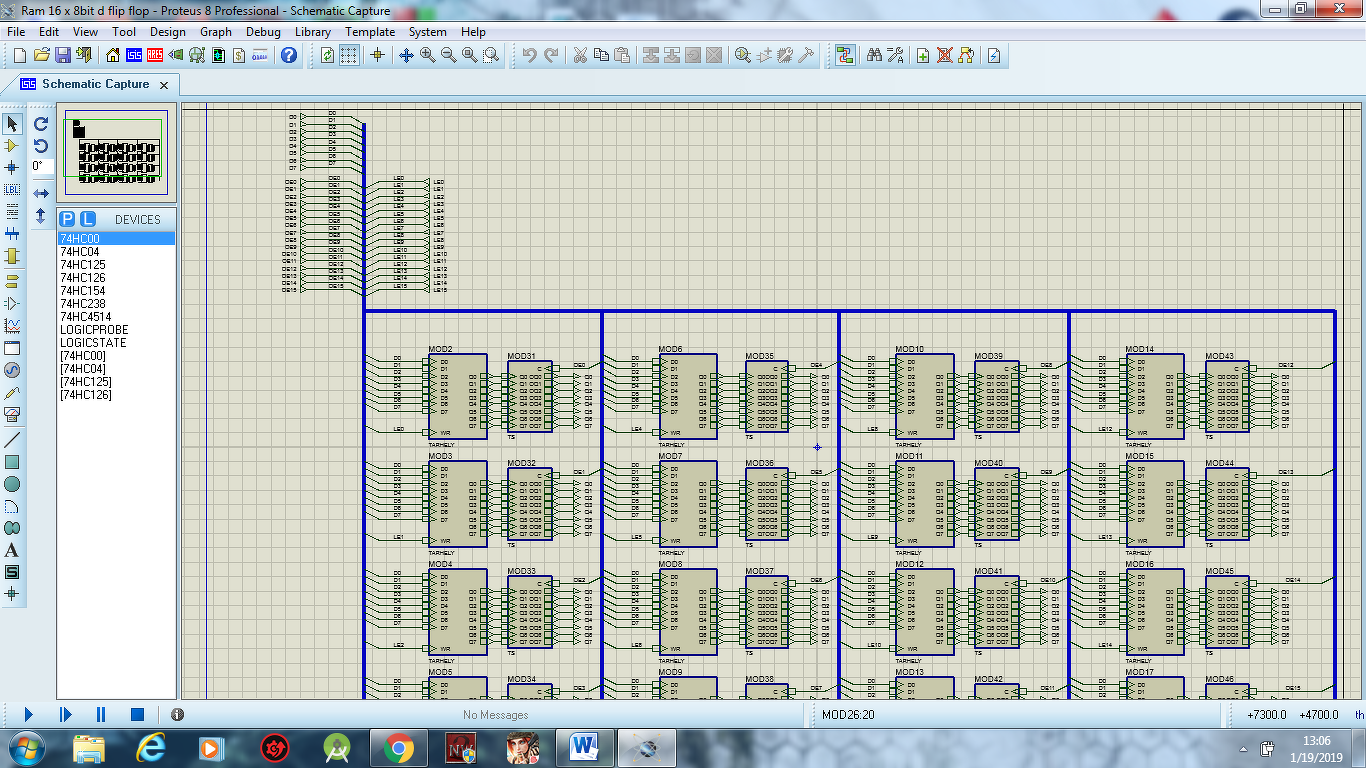Zoom to view entire sheet

[x=470, y=55]
